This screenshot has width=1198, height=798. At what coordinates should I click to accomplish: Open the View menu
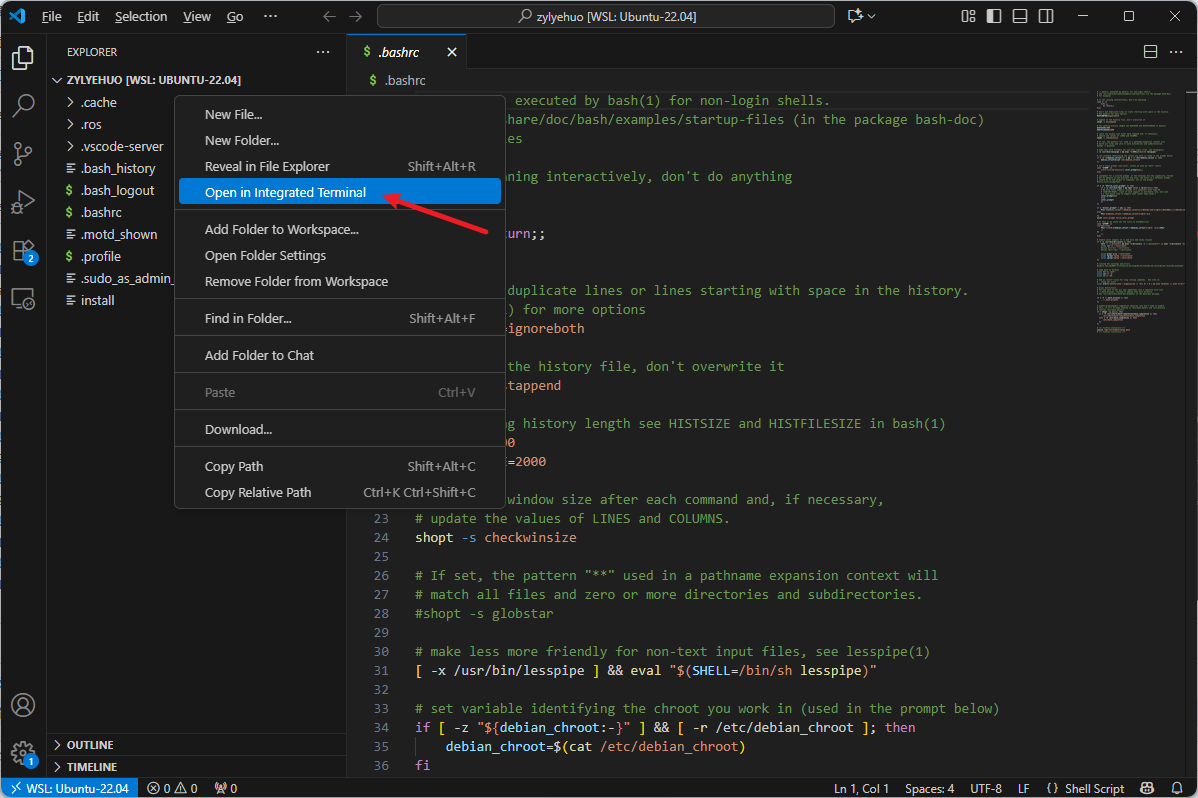coord(196,16)
